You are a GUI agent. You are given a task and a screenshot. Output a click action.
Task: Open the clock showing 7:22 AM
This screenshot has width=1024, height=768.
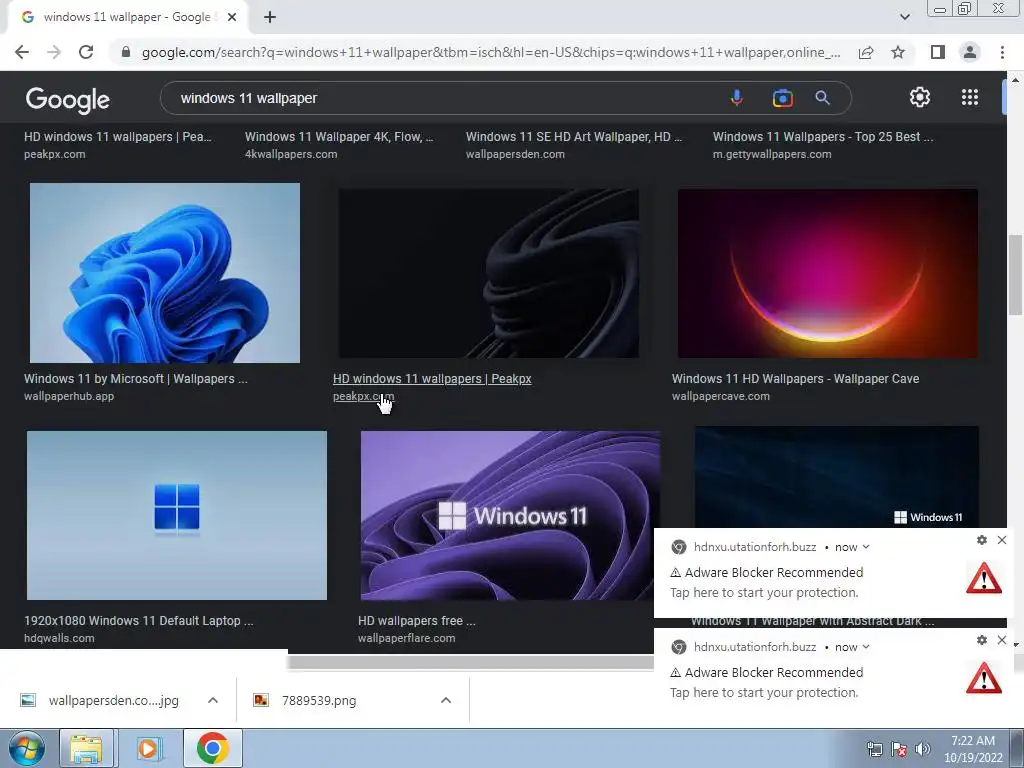(x=973, y=749)
